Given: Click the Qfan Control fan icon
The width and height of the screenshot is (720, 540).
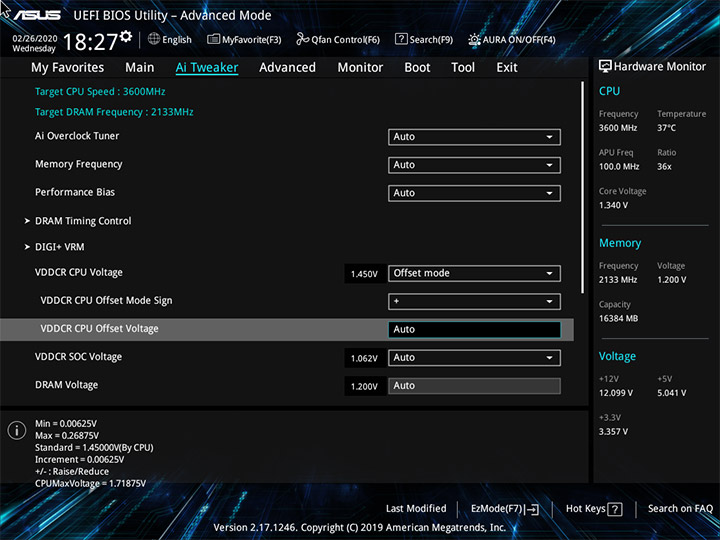Looking at the screenshot, I should pos(302,39).
